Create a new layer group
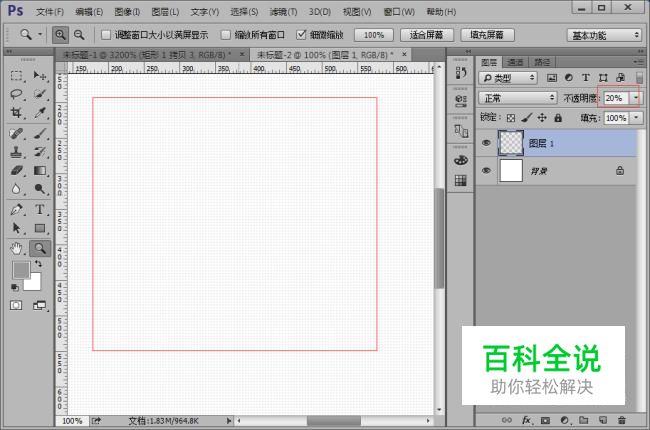650x430 pixels. point(584,420)
